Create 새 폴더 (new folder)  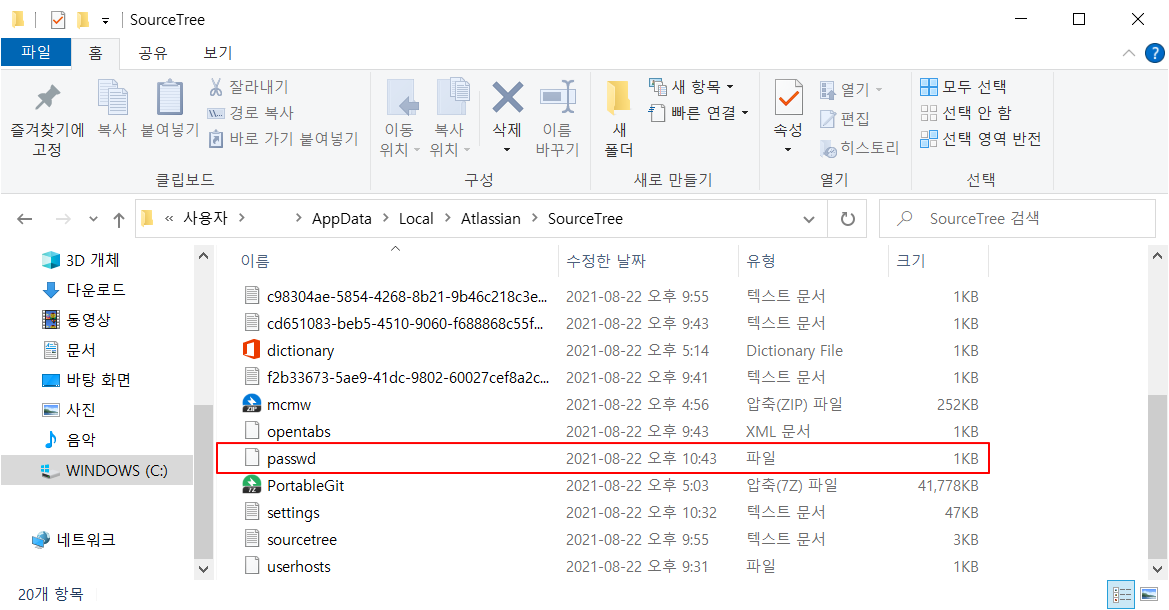coord(618,119)
